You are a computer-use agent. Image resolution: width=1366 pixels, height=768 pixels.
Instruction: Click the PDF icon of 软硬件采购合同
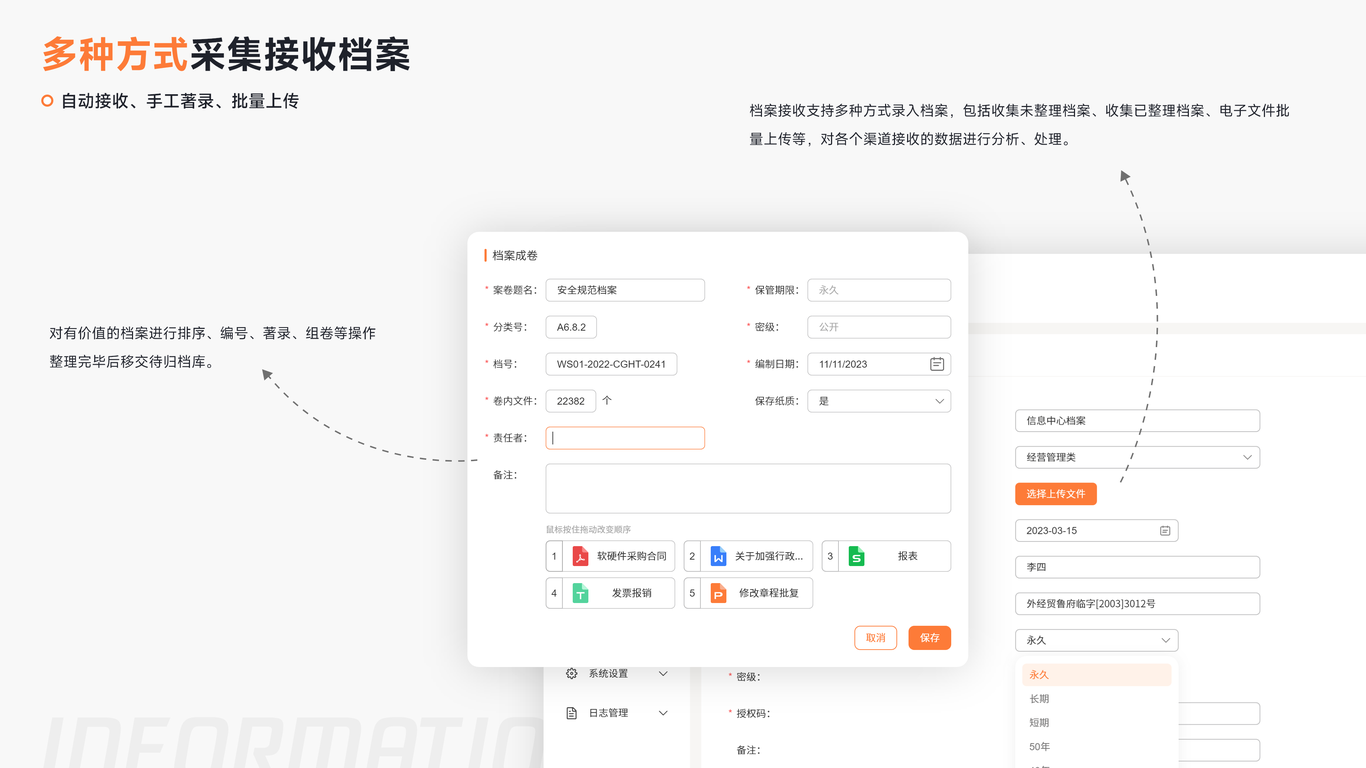point(580,556)
